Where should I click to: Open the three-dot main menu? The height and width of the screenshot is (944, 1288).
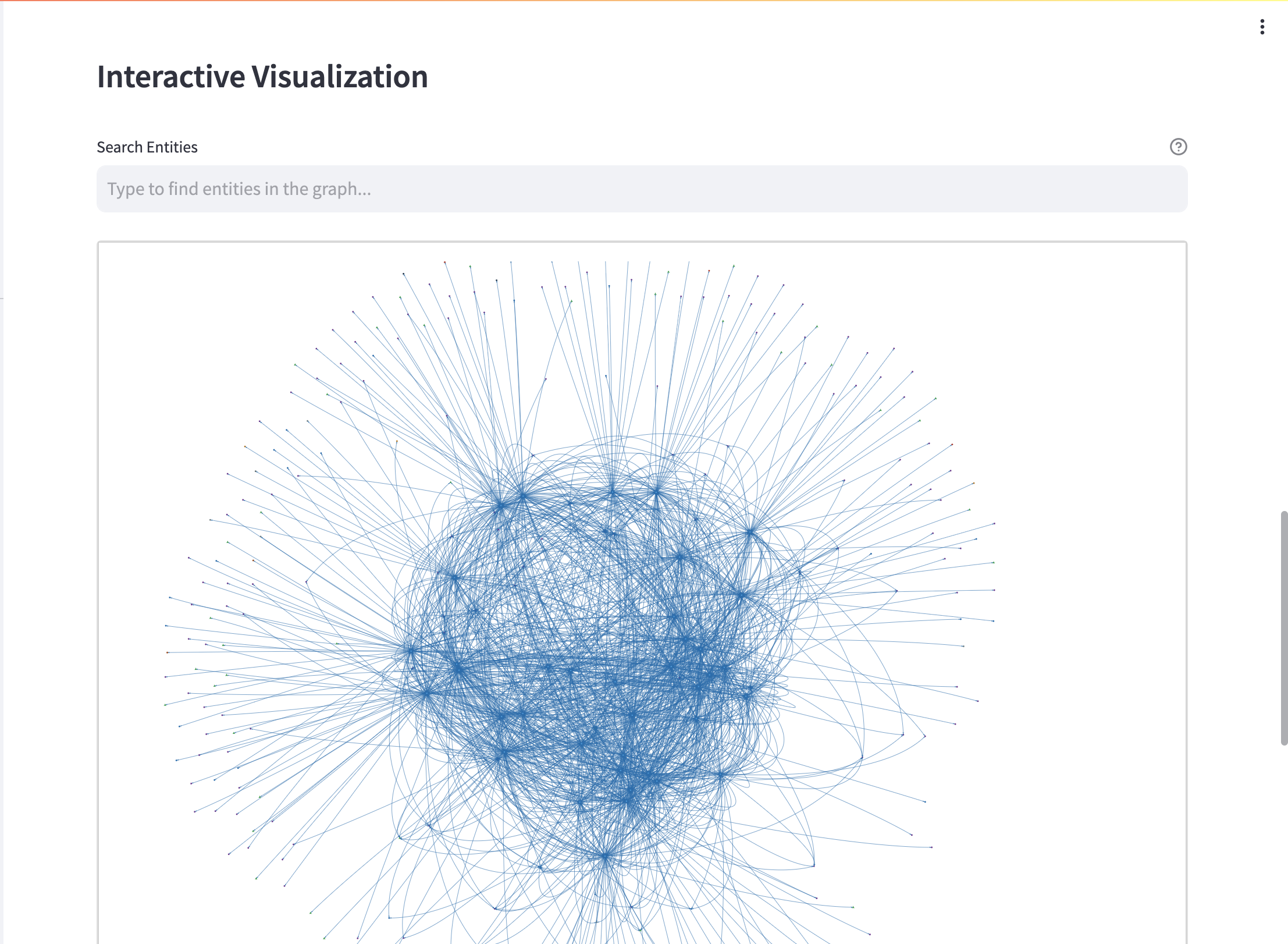click(x=1262, y=27)
